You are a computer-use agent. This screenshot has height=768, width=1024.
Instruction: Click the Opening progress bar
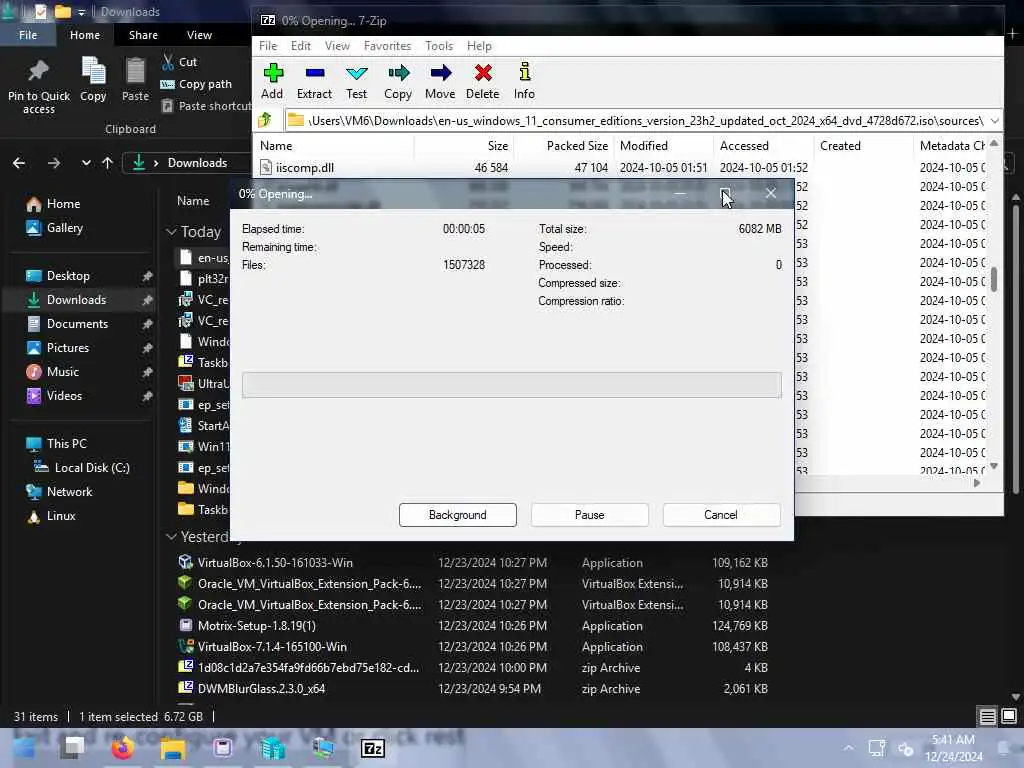click(x=511, y=385)
